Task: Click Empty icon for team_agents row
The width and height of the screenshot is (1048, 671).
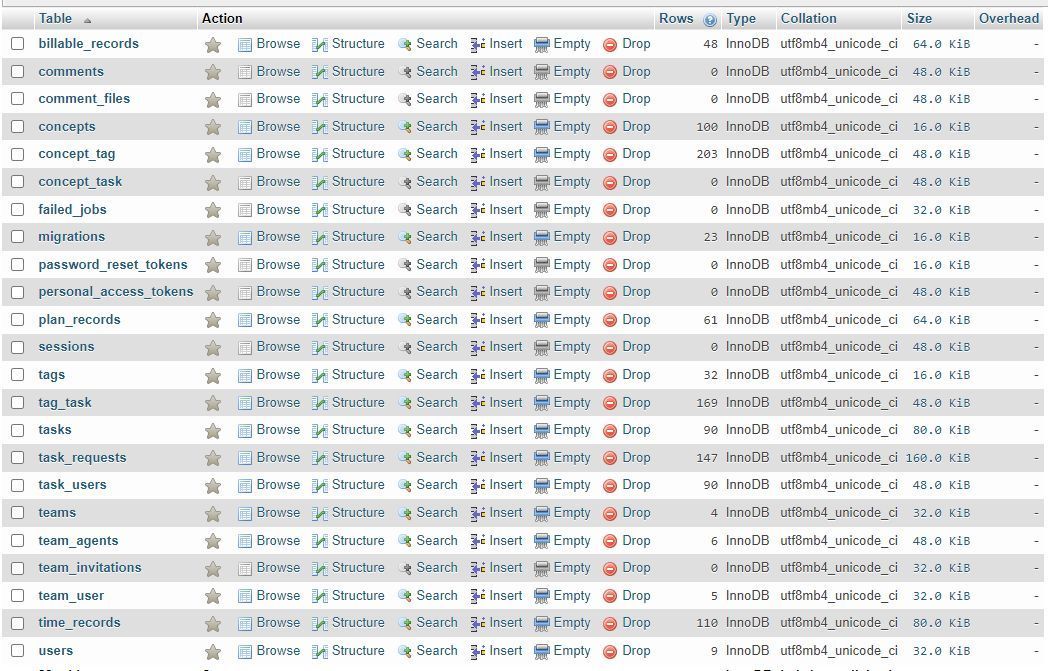Action: (542, 541)
